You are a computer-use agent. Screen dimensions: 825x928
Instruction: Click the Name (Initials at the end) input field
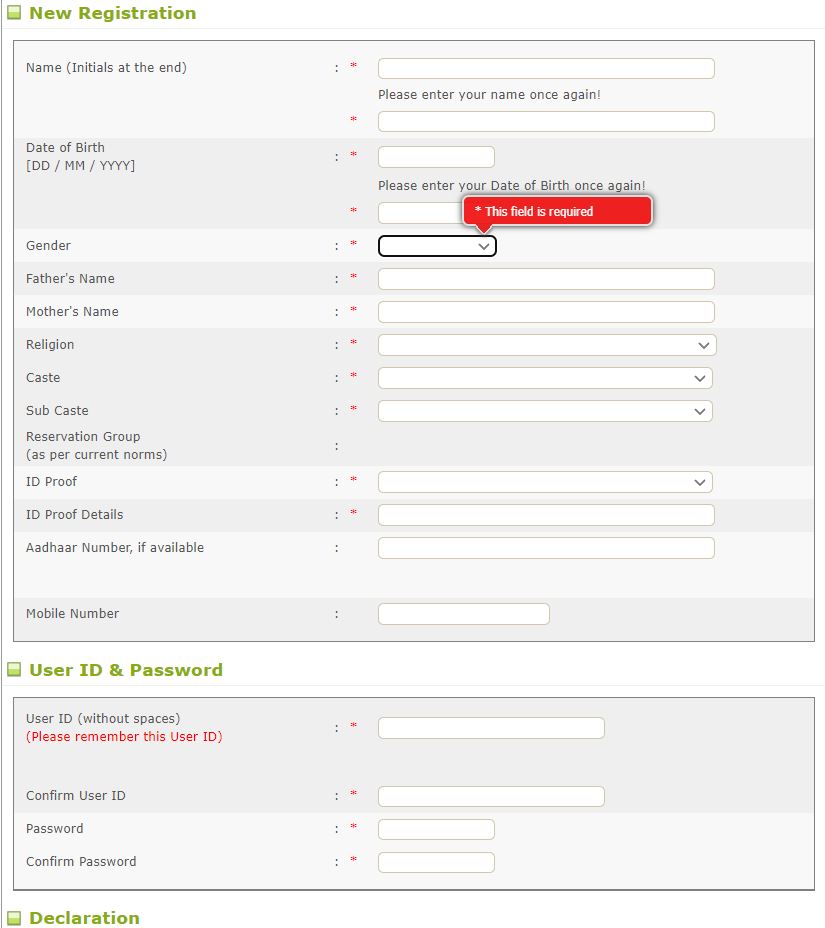(545, 68)
